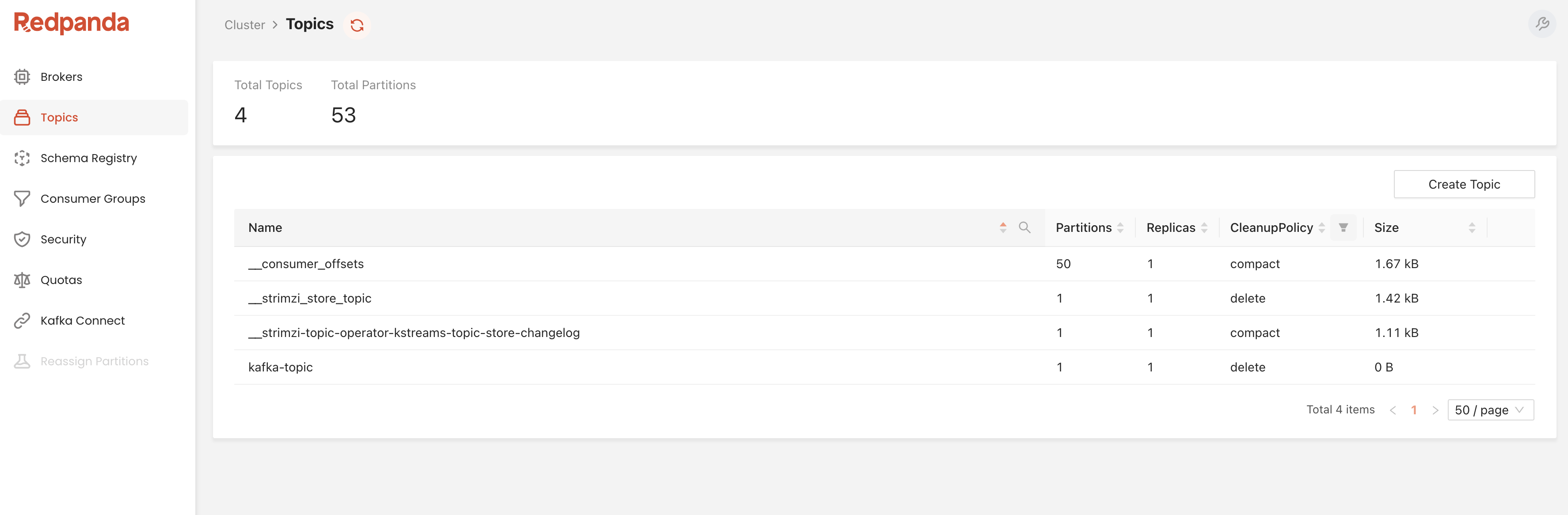Toggle sort on the Name column
The width and height of the screenshot is (1568, 515).
(1002, 227)
